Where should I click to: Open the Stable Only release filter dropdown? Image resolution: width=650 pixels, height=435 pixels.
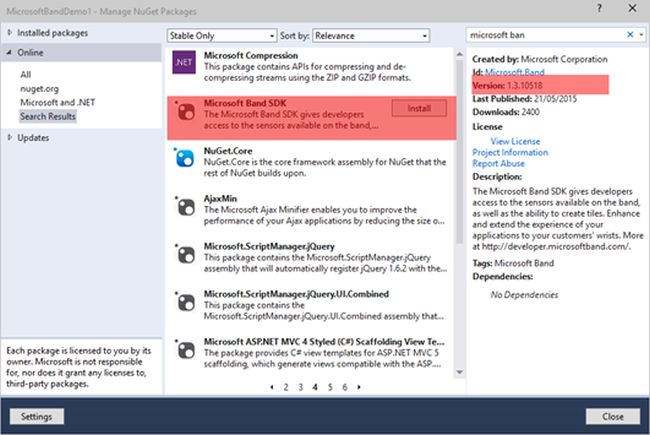222,36
